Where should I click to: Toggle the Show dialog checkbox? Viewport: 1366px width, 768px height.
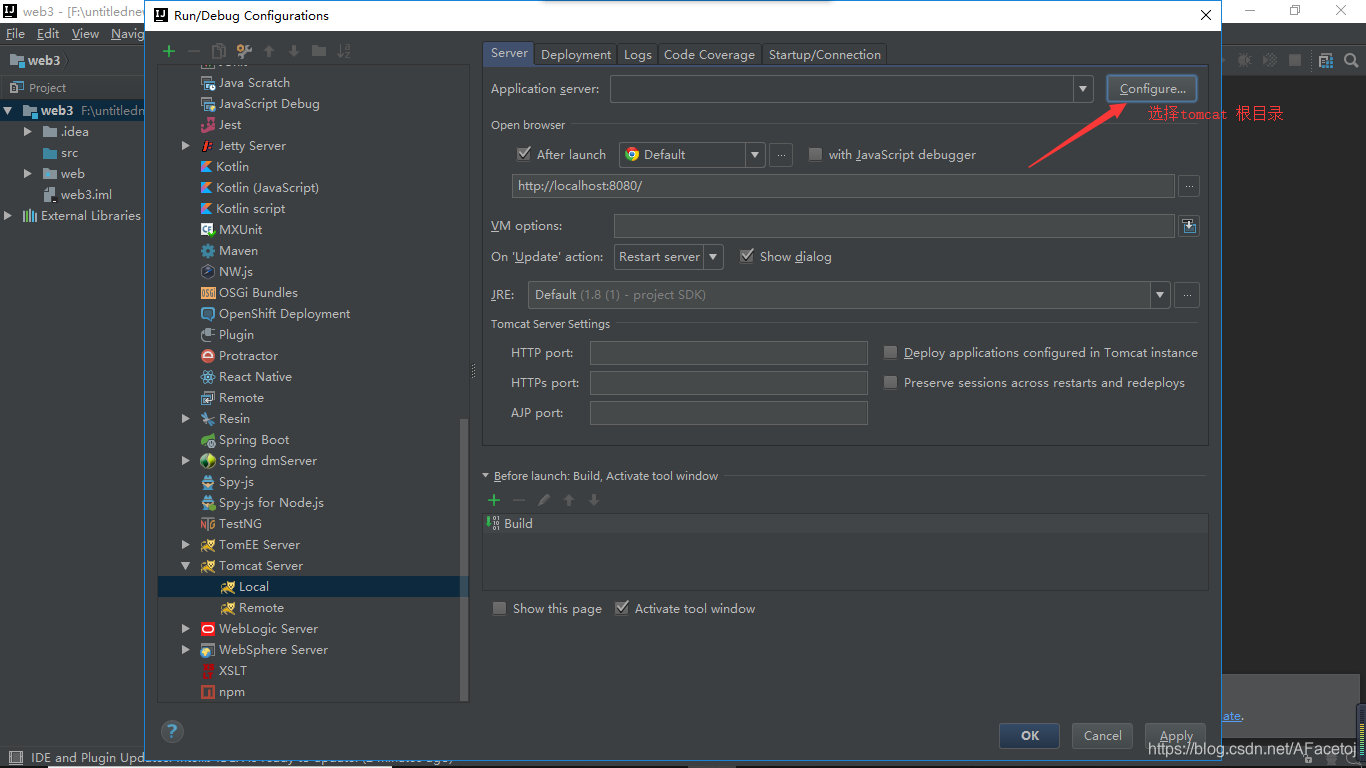click(x=746, y=256)
